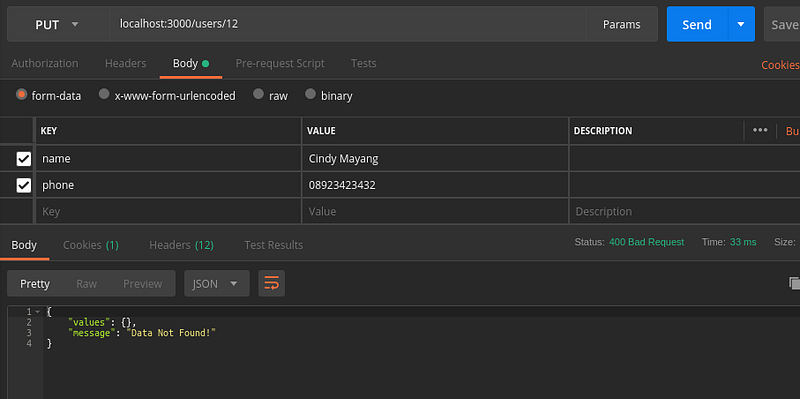Click the 'name' key cell

(168, 159)
